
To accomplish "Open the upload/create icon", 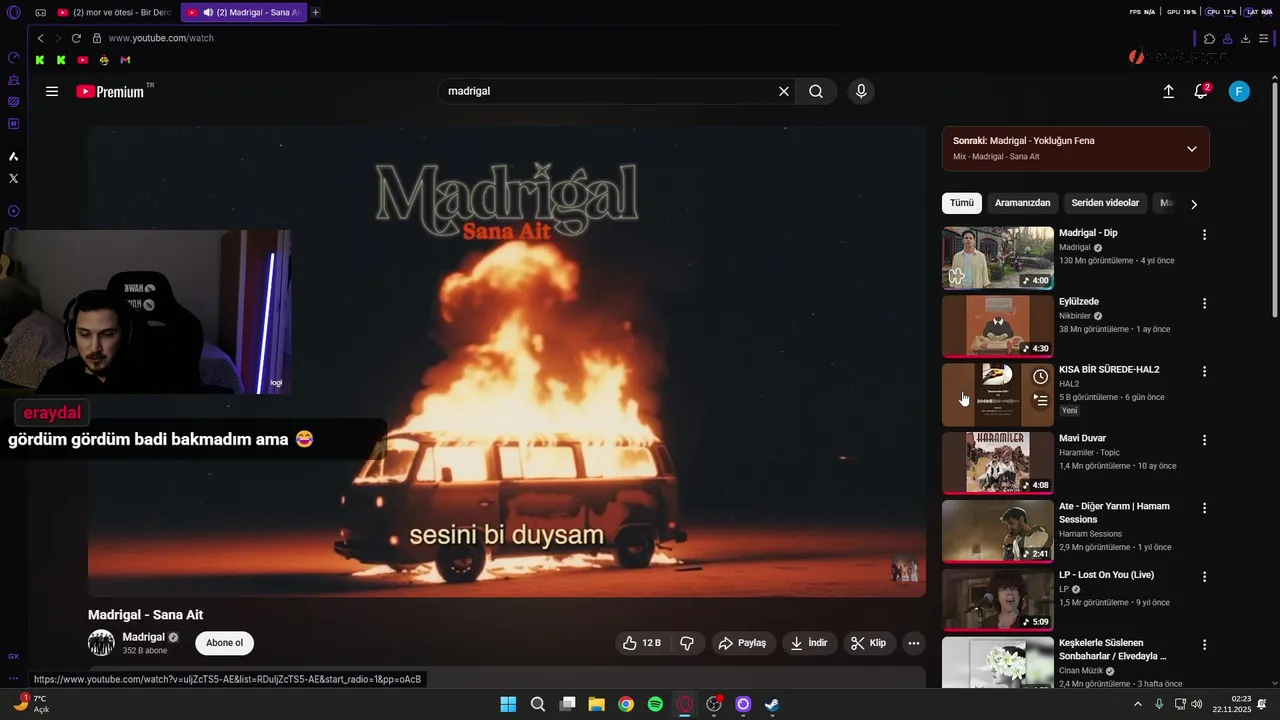I will click(1168, 91).
